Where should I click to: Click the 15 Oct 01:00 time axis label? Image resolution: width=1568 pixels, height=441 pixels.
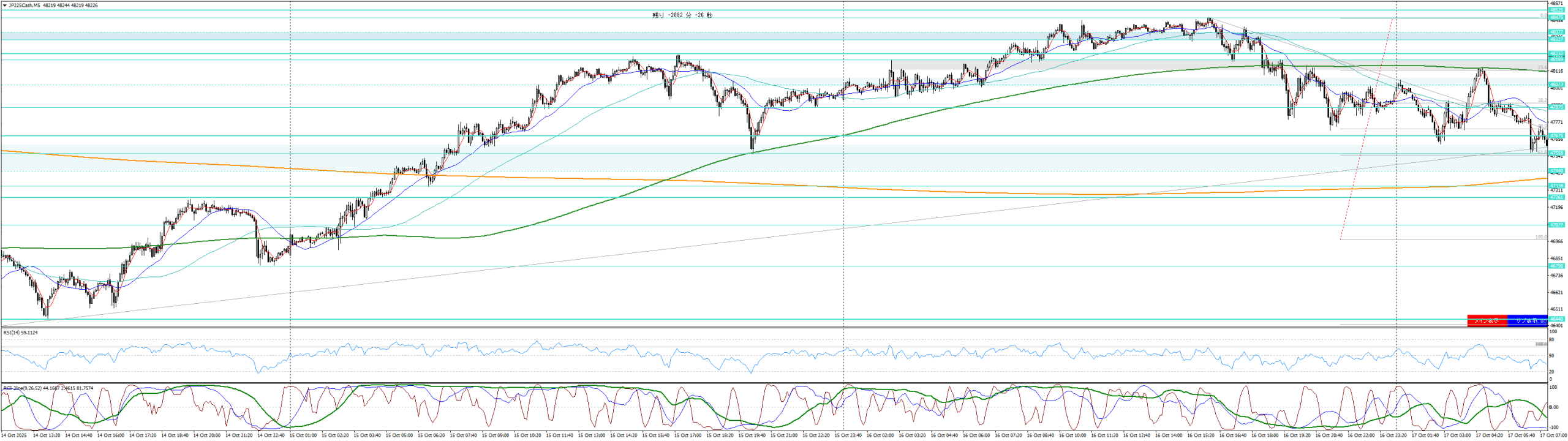click(303, 435)
